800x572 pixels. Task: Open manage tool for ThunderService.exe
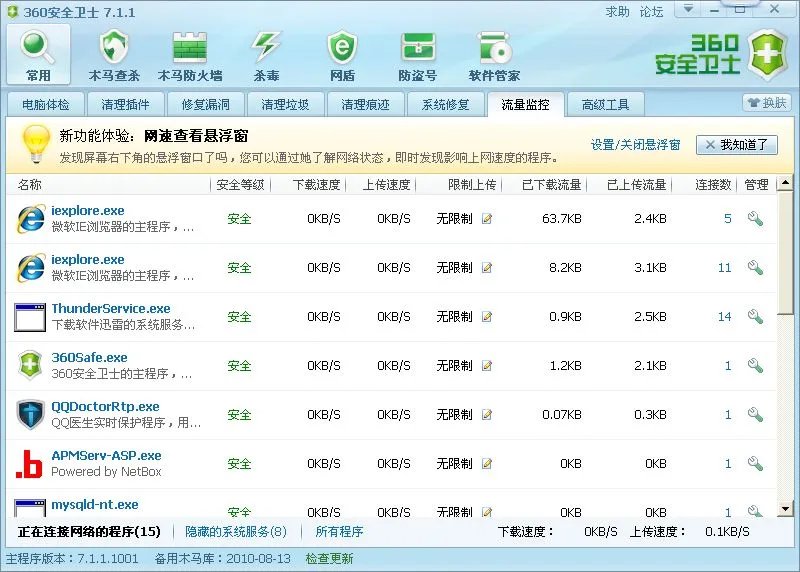(x=755, y=317)
